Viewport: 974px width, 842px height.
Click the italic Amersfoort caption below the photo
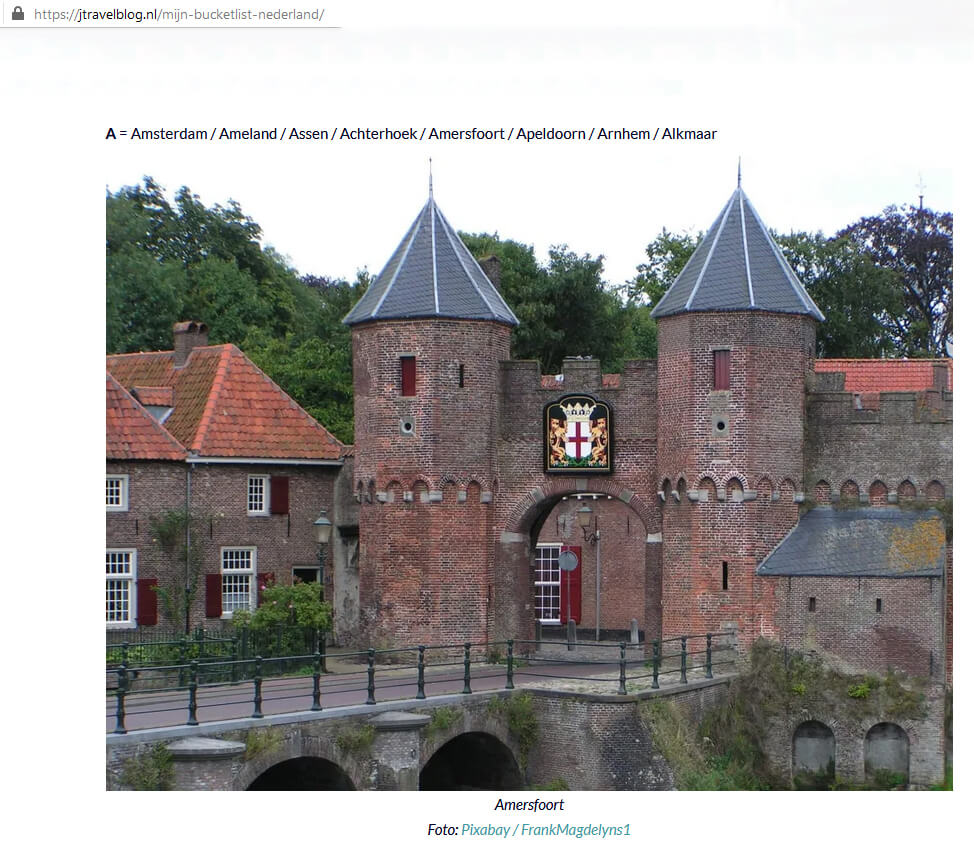(529, 804)
